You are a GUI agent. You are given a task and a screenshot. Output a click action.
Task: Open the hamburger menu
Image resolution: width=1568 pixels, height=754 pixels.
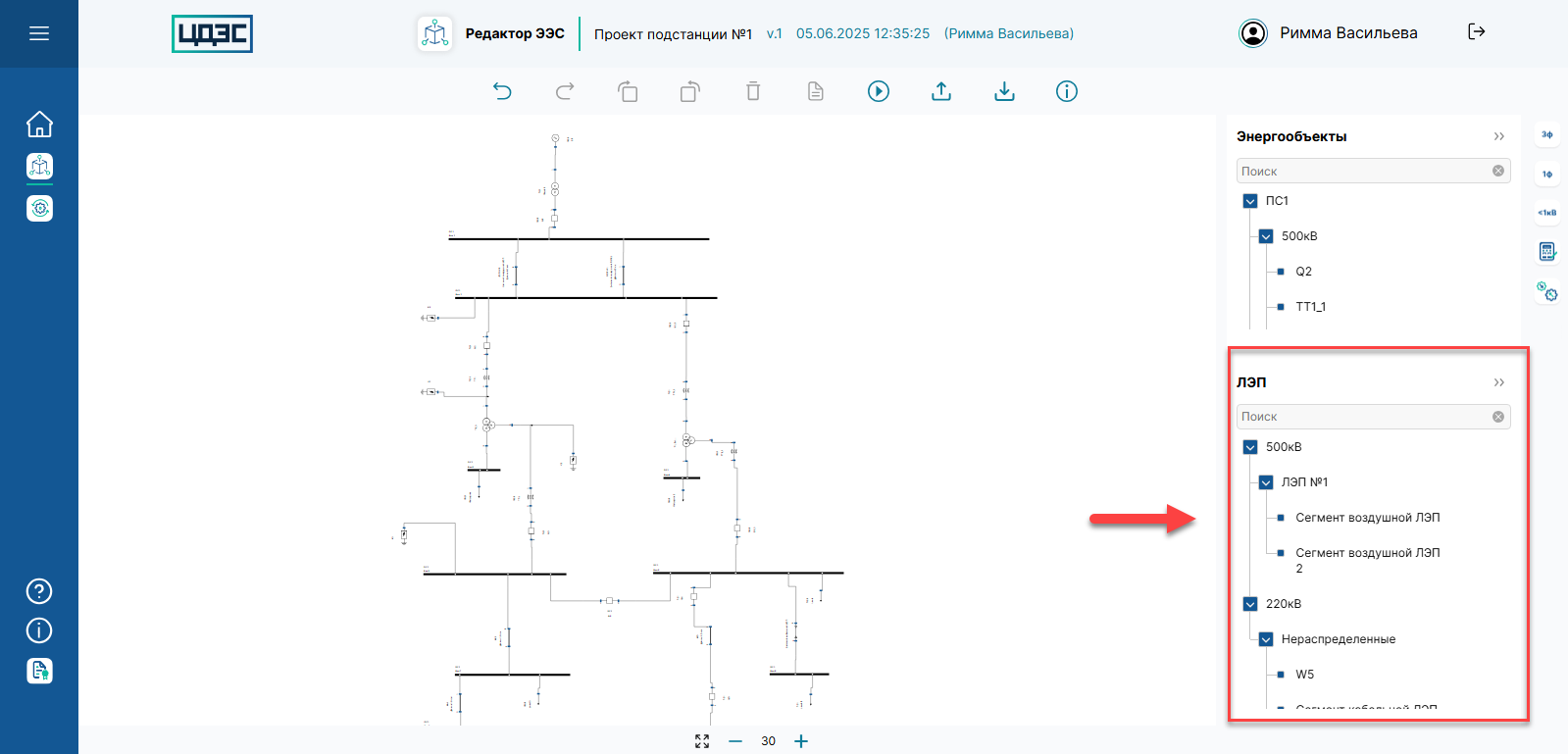pyautogui.click(x=39, y=33)
